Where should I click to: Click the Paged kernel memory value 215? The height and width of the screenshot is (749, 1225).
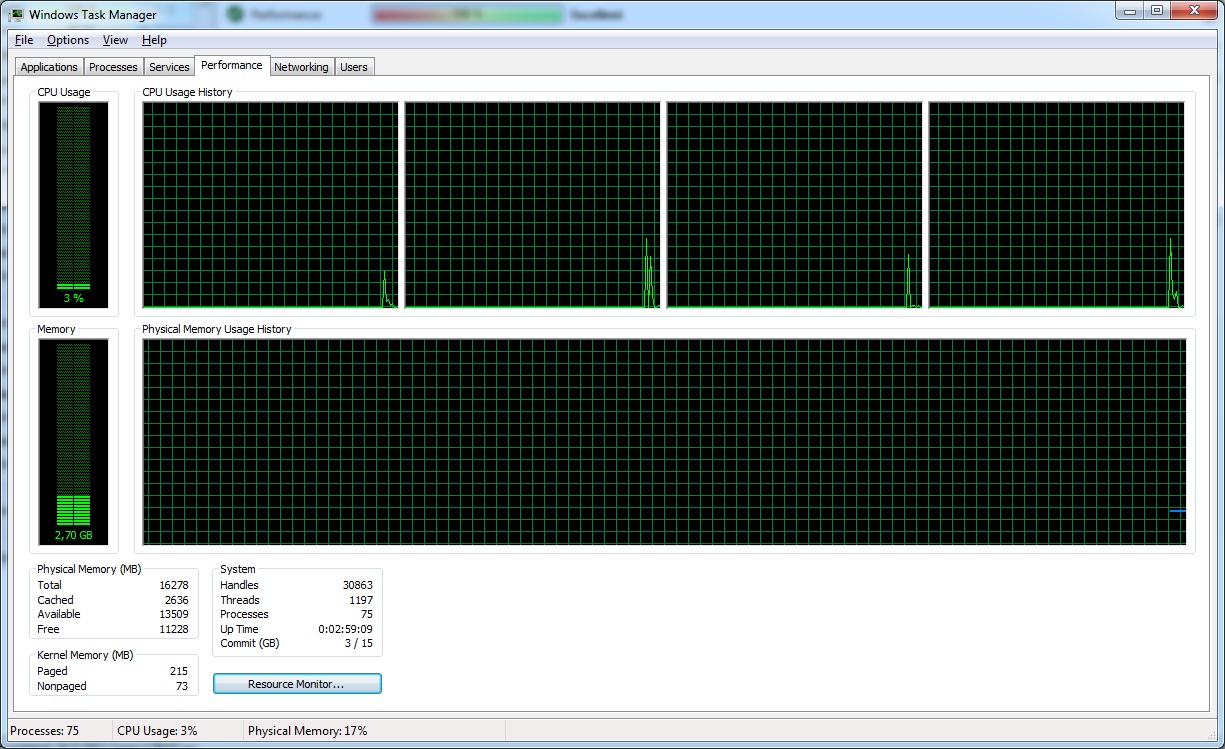[179, 671]
